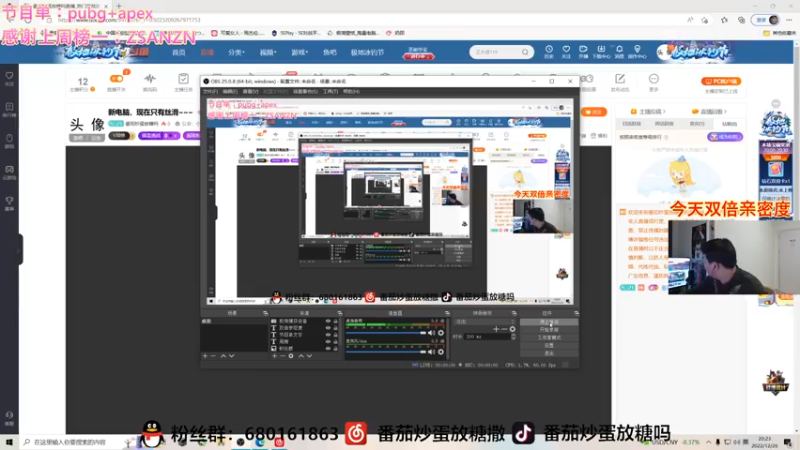Toggle the 直播开关 live switch
This screenshot has height=450, width=800.
point(116,79)
